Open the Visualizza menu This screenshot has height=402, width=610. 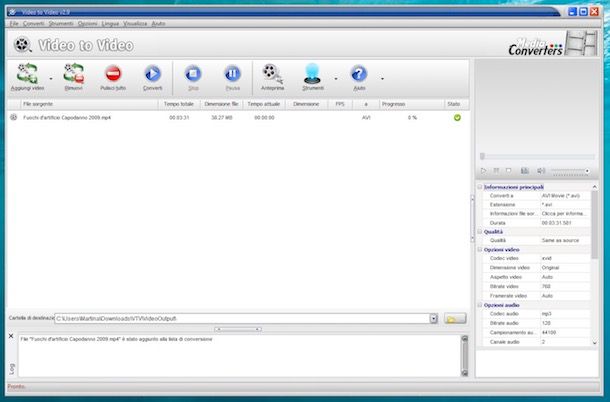[x=135, y=24]
